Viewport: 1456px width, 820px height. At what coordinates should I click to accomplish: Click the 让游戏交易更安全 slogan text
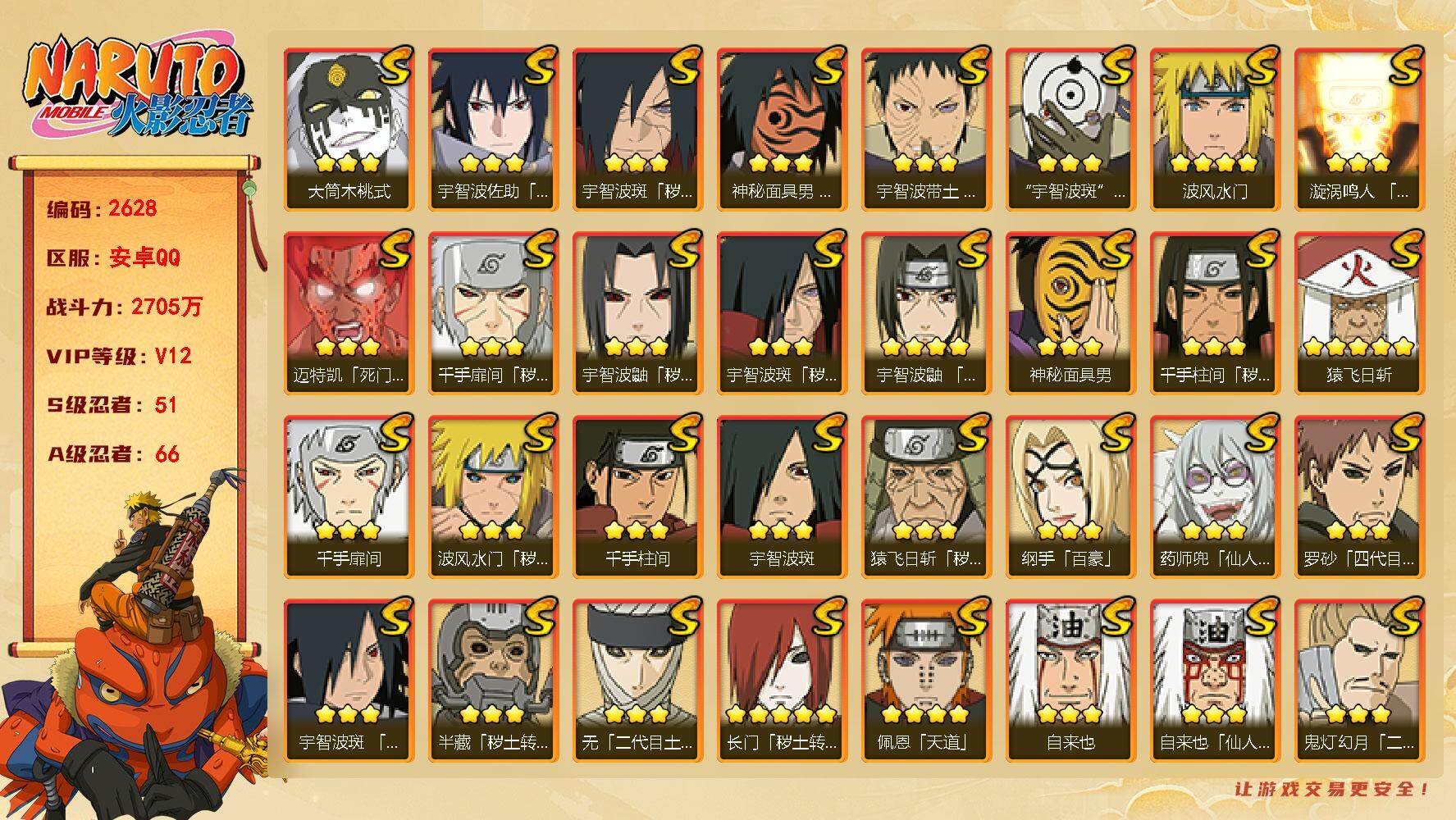coord(1332,789)
